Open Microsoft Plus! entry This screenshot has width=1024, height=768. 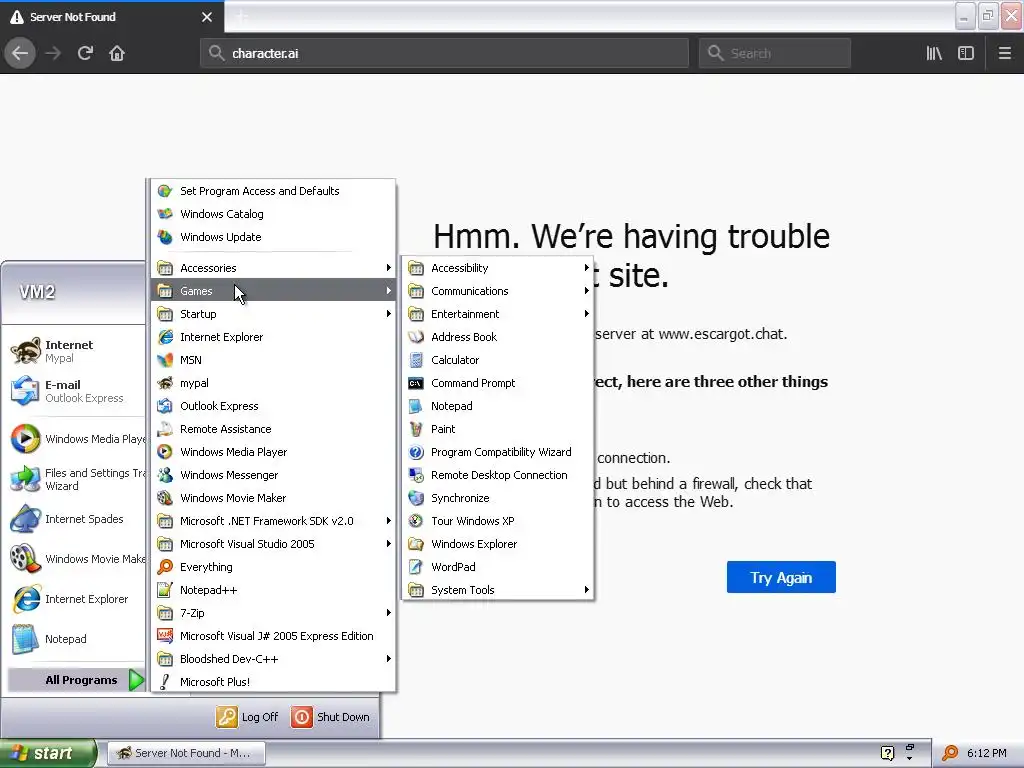273,682
